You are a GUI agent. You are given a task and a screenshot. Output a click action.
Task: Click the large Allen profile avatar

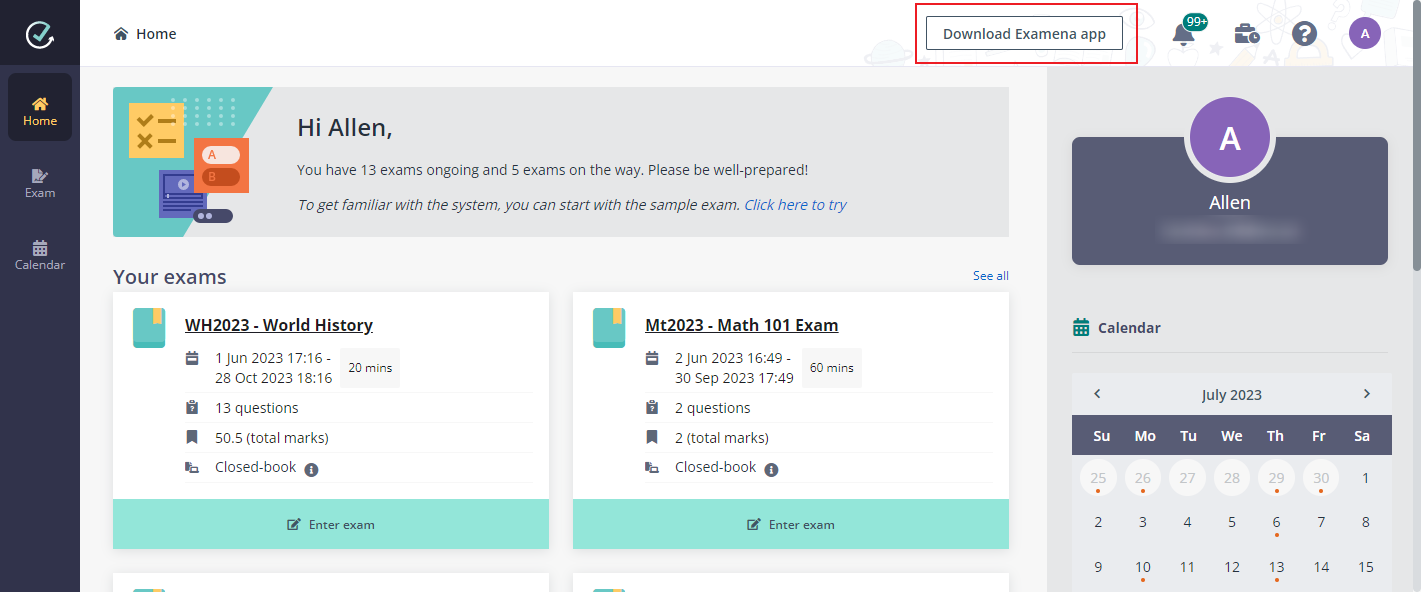pyautogui.click(x=1230, y=138)
